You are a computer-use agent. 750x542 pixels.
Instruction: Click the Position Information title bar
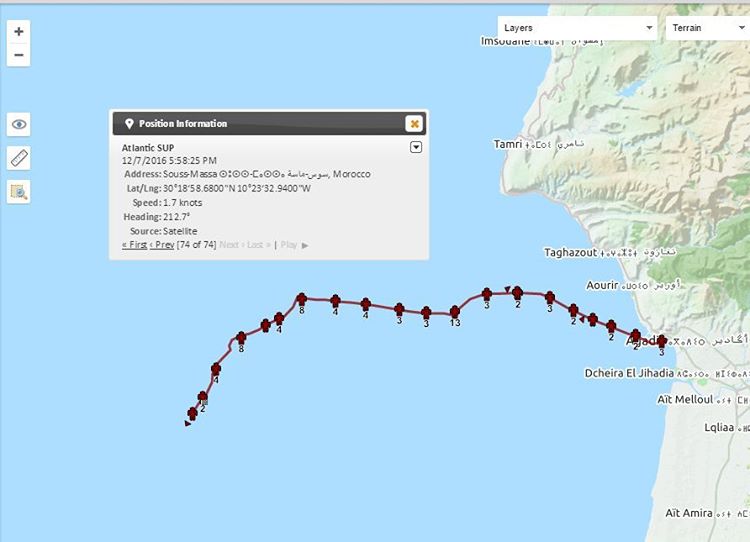point(260,123)
